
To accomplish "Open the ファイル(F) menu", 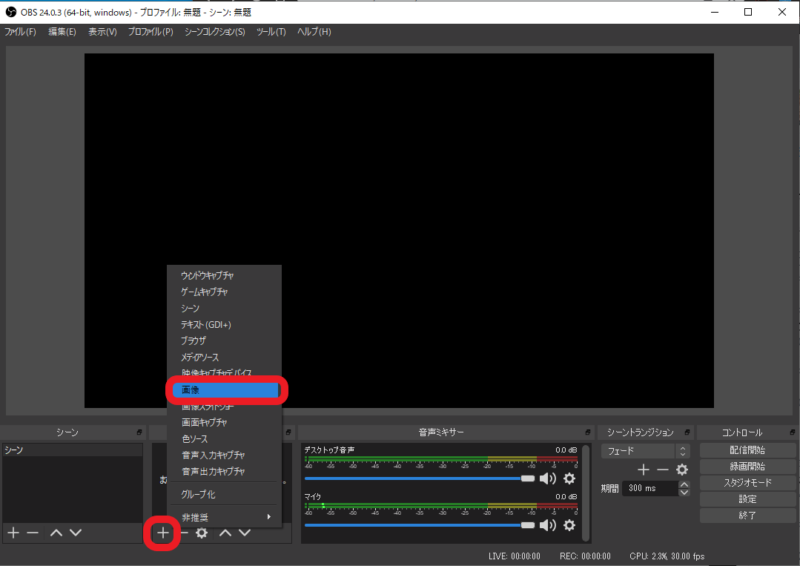I will tap(20, 32).
